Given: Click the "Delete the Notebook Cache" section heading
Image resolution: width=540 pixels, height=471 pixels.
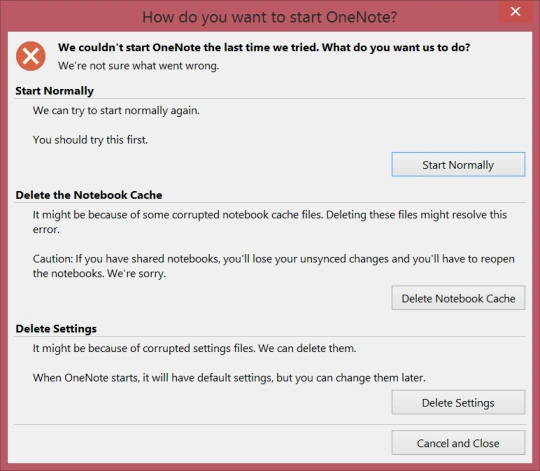Looking at the screenshot, I should (x=89, y=195).
